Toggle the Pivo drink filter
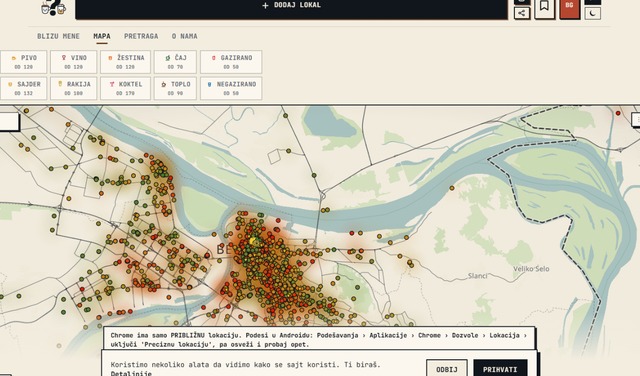 [x=24, y=62]
